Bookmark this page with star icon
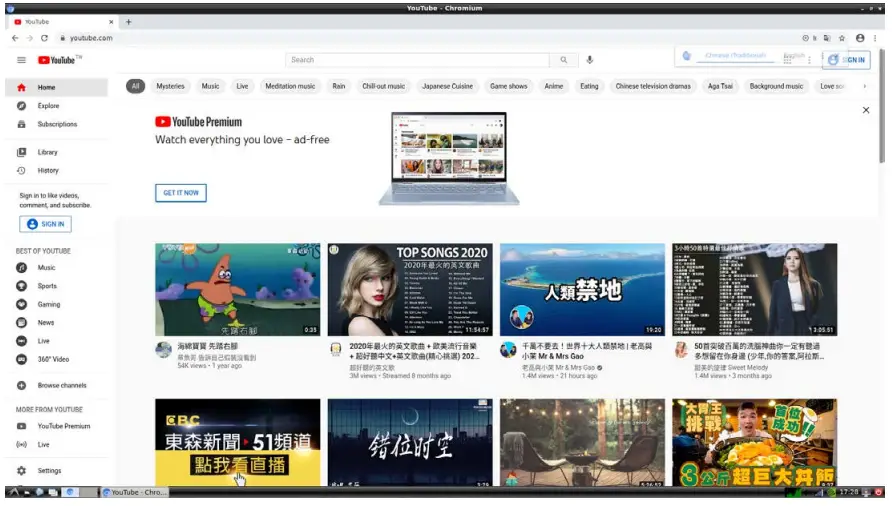Image resolution: width=895 pixels, height=506 pixels. pos(842,38)
